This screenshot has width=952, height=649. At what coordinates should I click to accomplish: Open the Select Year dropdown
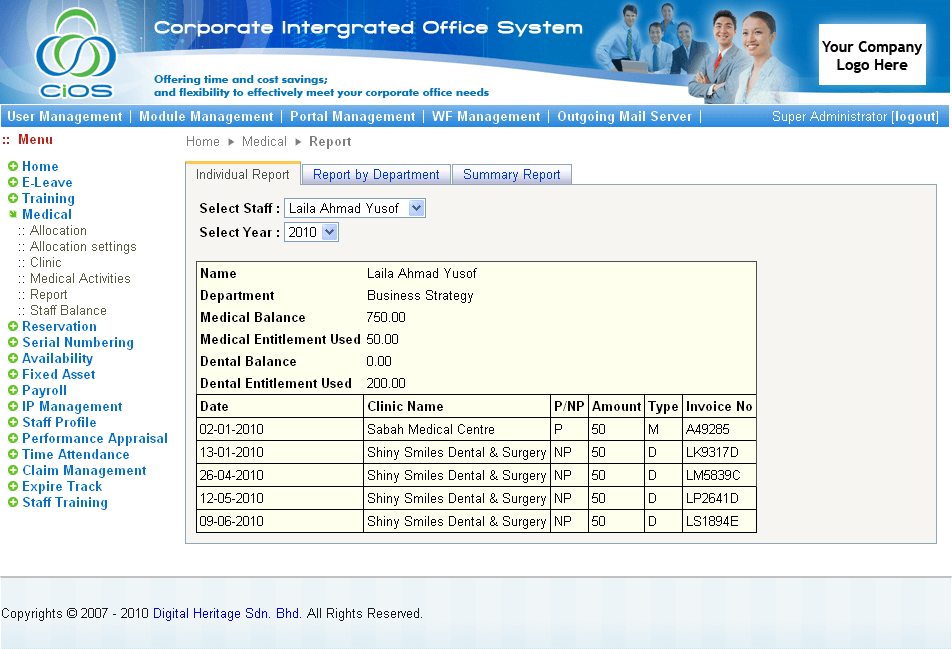pos(311,232)
